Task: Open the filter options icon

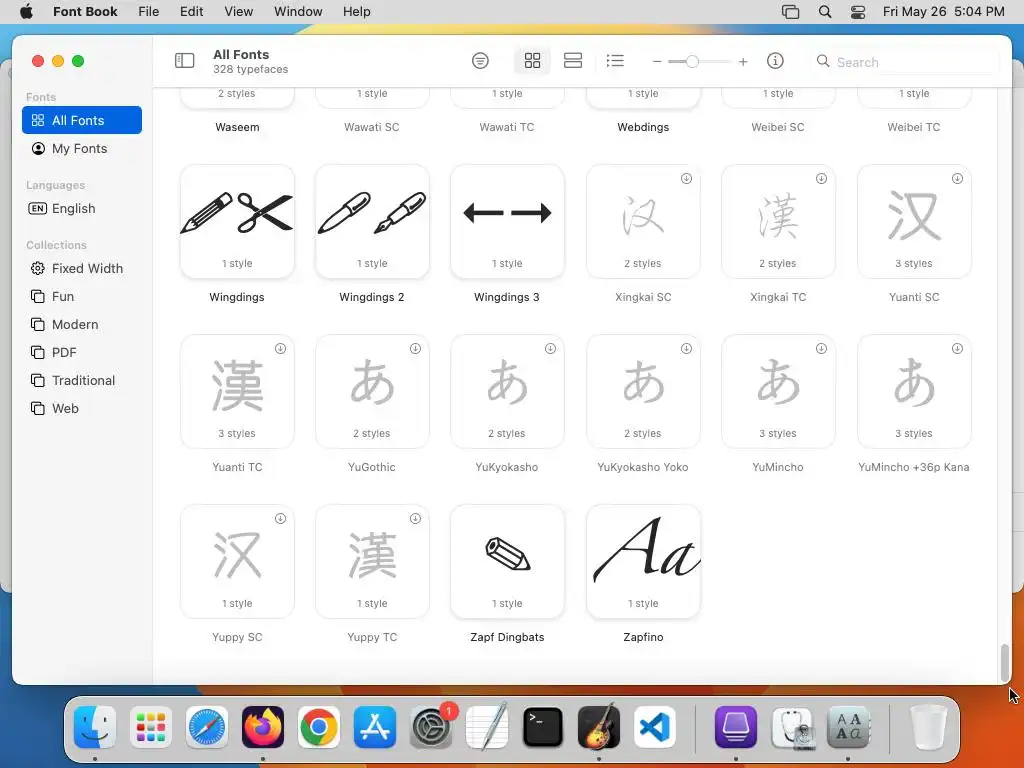Action: (x=480, y=61)
